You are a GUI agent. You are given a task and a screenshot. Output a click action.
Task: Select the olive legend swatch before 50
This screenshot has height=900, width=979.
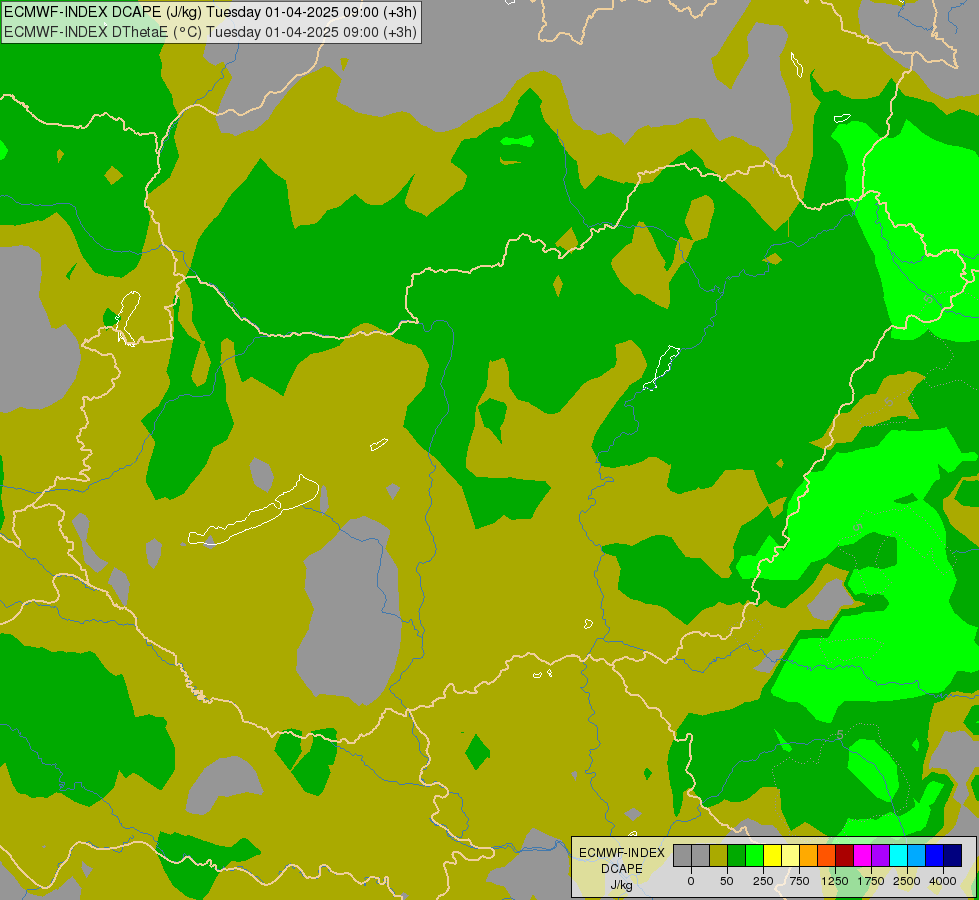point(718,856)
